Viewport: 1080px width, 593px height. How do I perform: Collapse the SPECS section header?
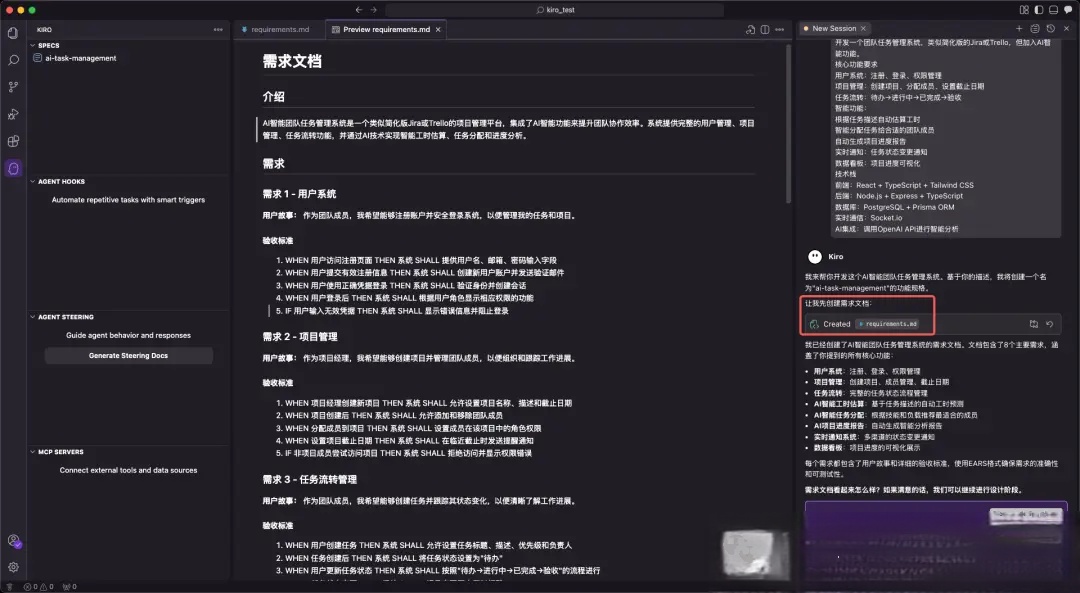point(50,45)
